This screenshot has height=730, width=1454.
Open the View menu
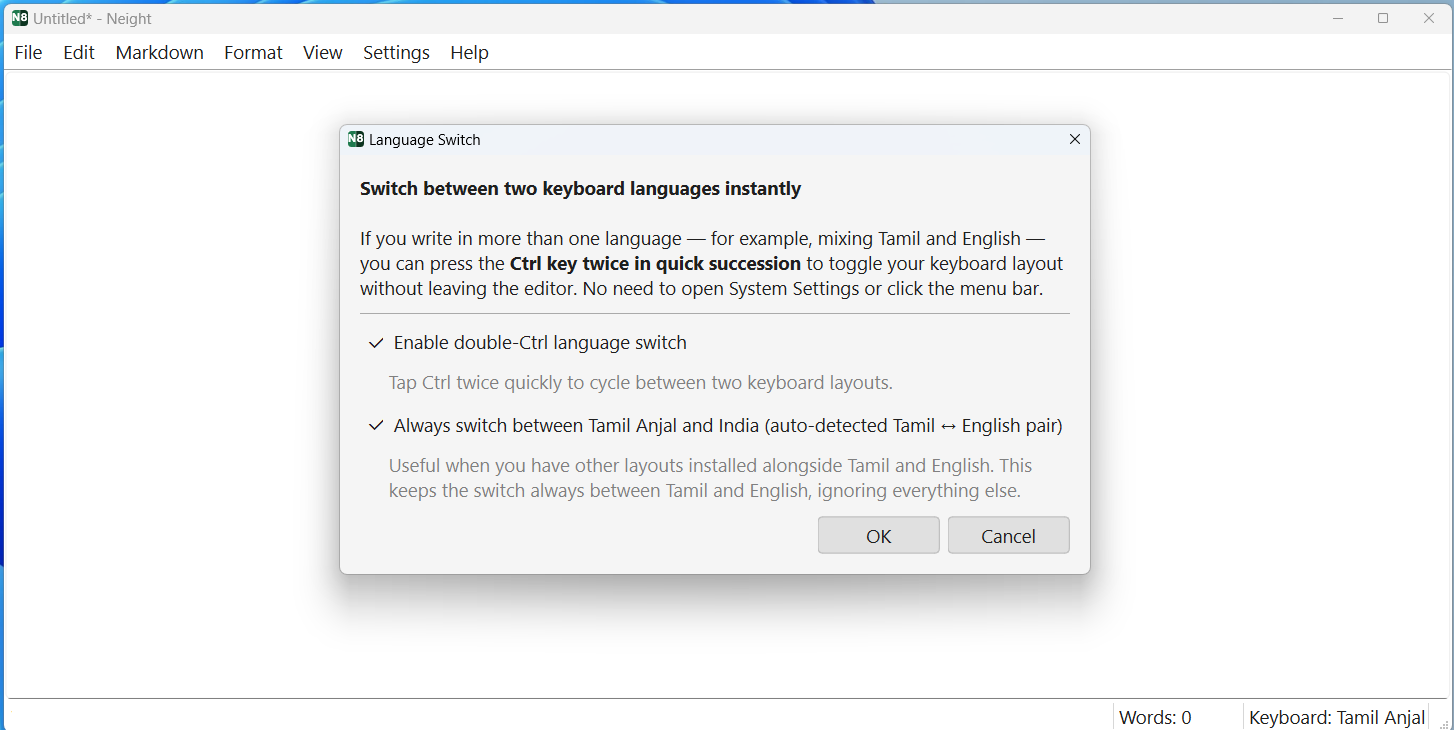[322, 53]
